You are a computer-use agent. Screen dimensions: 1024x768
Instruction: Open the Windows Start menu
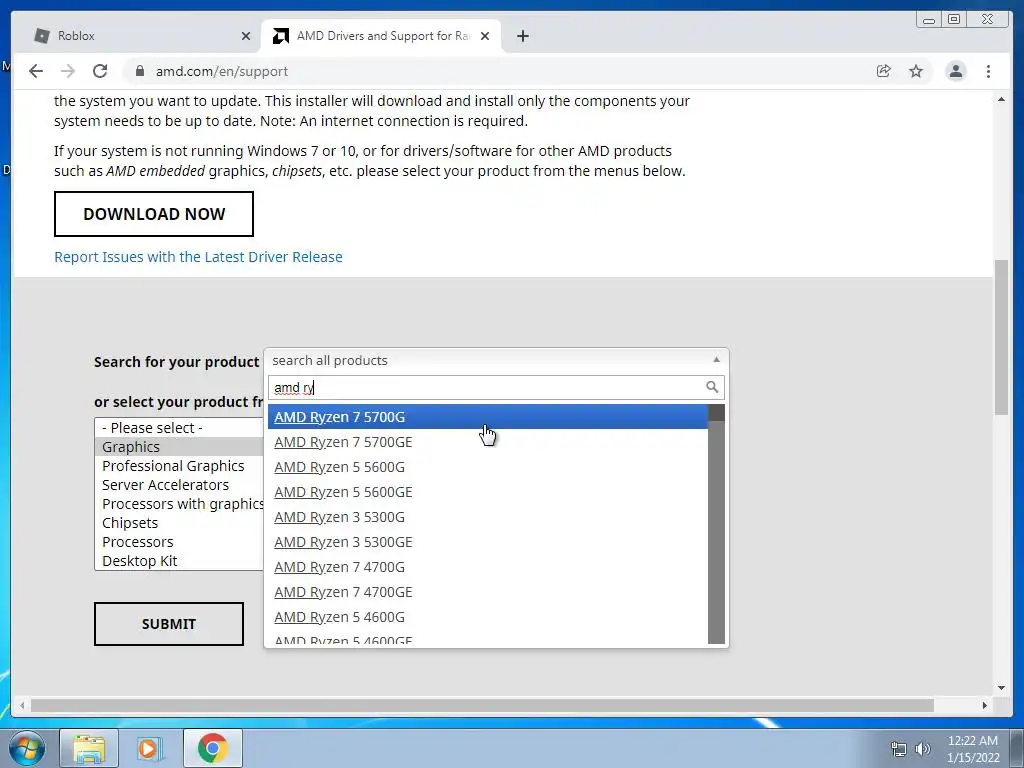[x=26, y=748]
